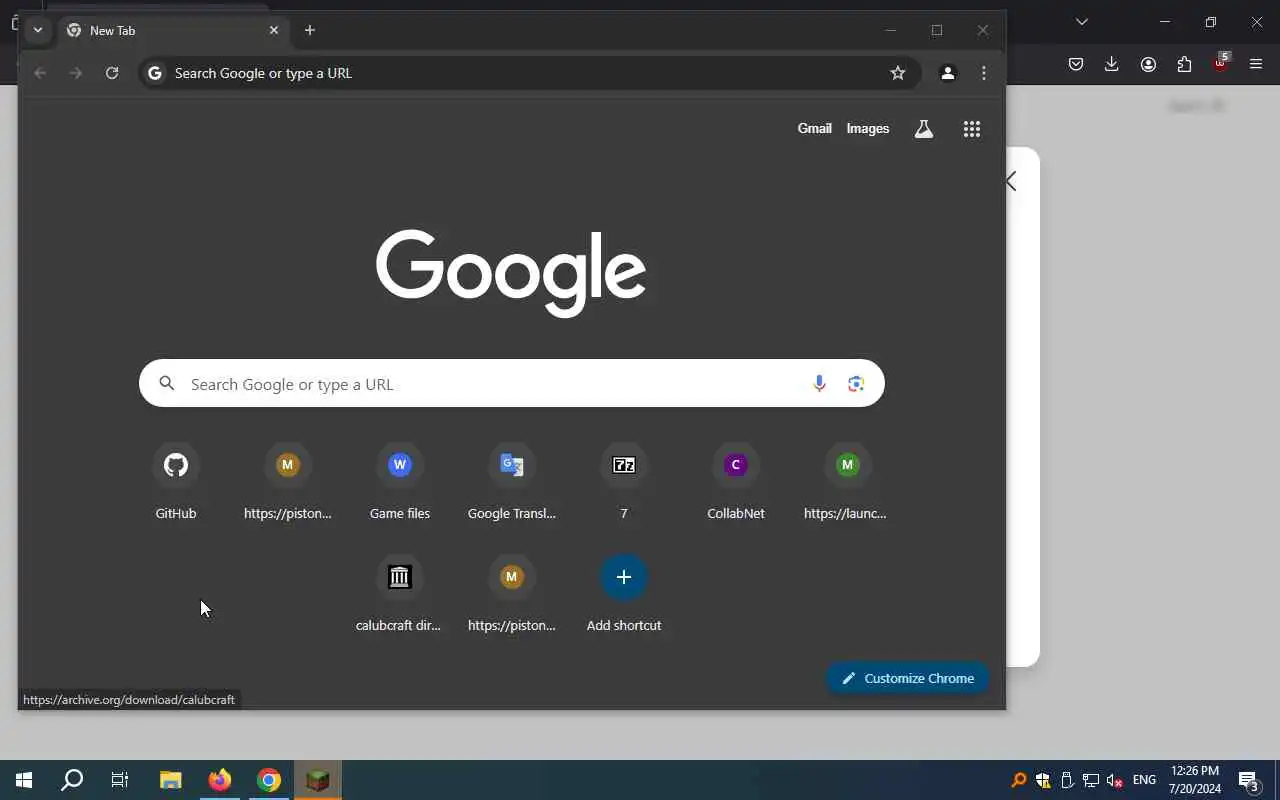Screen dimensions: 1280x800
Task: Open the calubcraft dir... shortcut
Action: click(400, 577)
